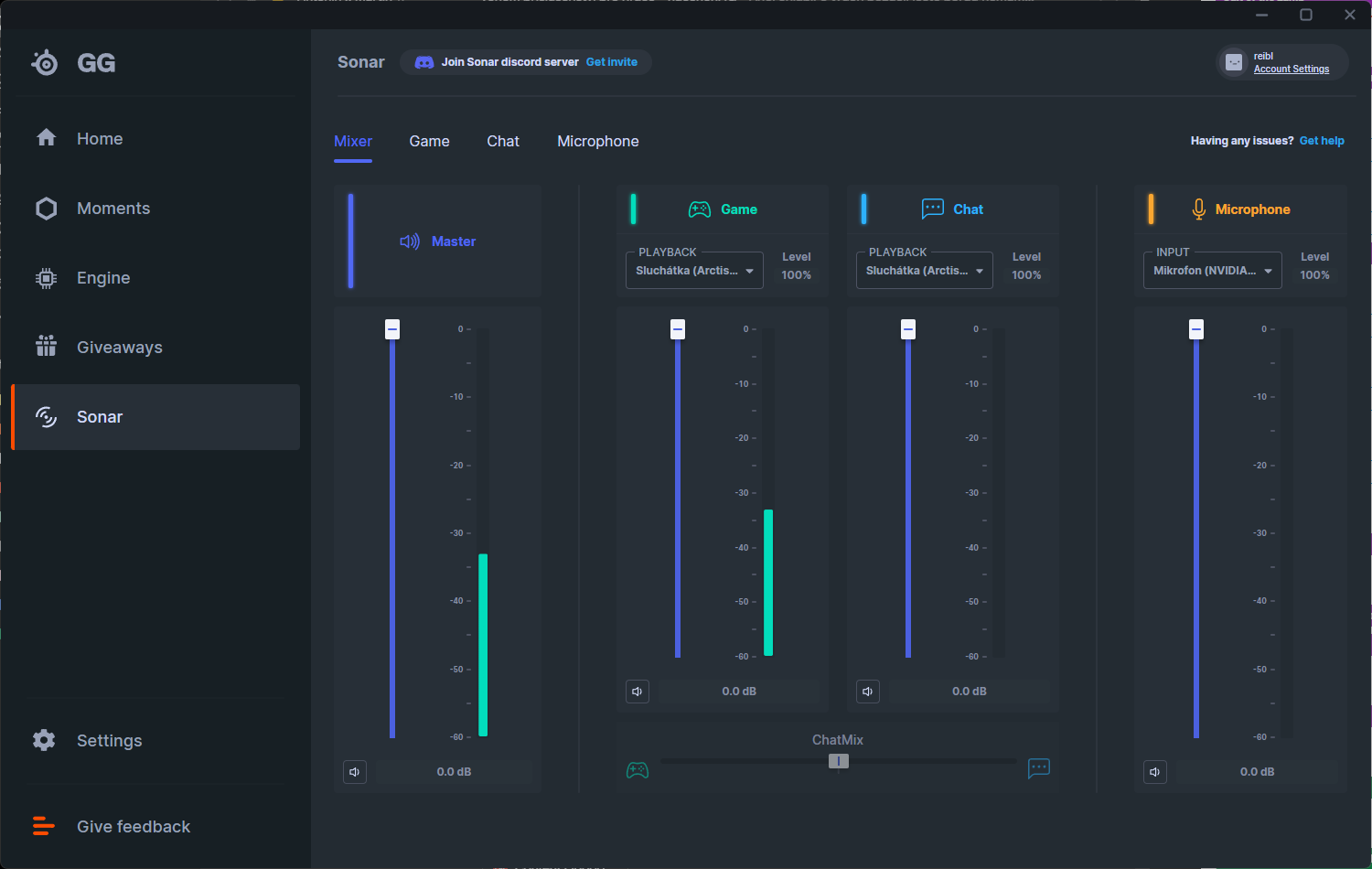Select the Sonar sidebar item
Screen dimensions: 1372x869
tap(155, 417)
